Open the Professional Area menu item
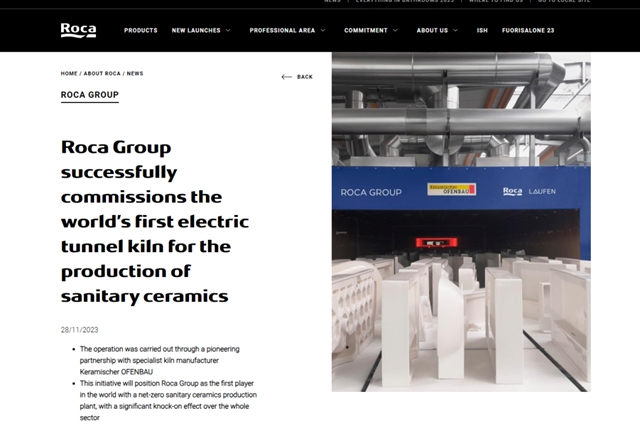The image size is (640, 431). click(282, 31)
